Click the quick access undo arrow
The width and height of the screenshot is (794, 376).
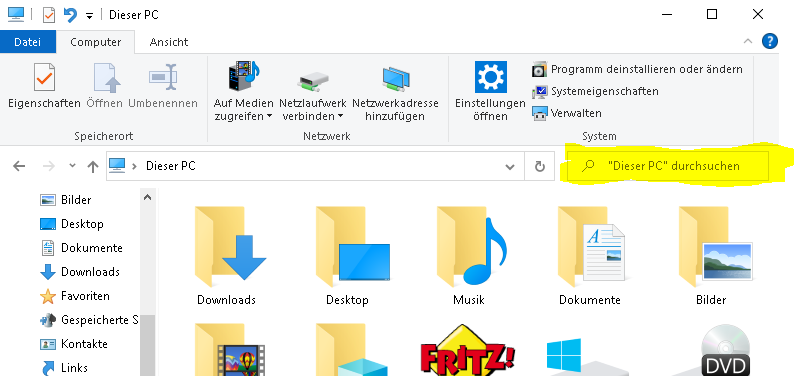[70, 15]
